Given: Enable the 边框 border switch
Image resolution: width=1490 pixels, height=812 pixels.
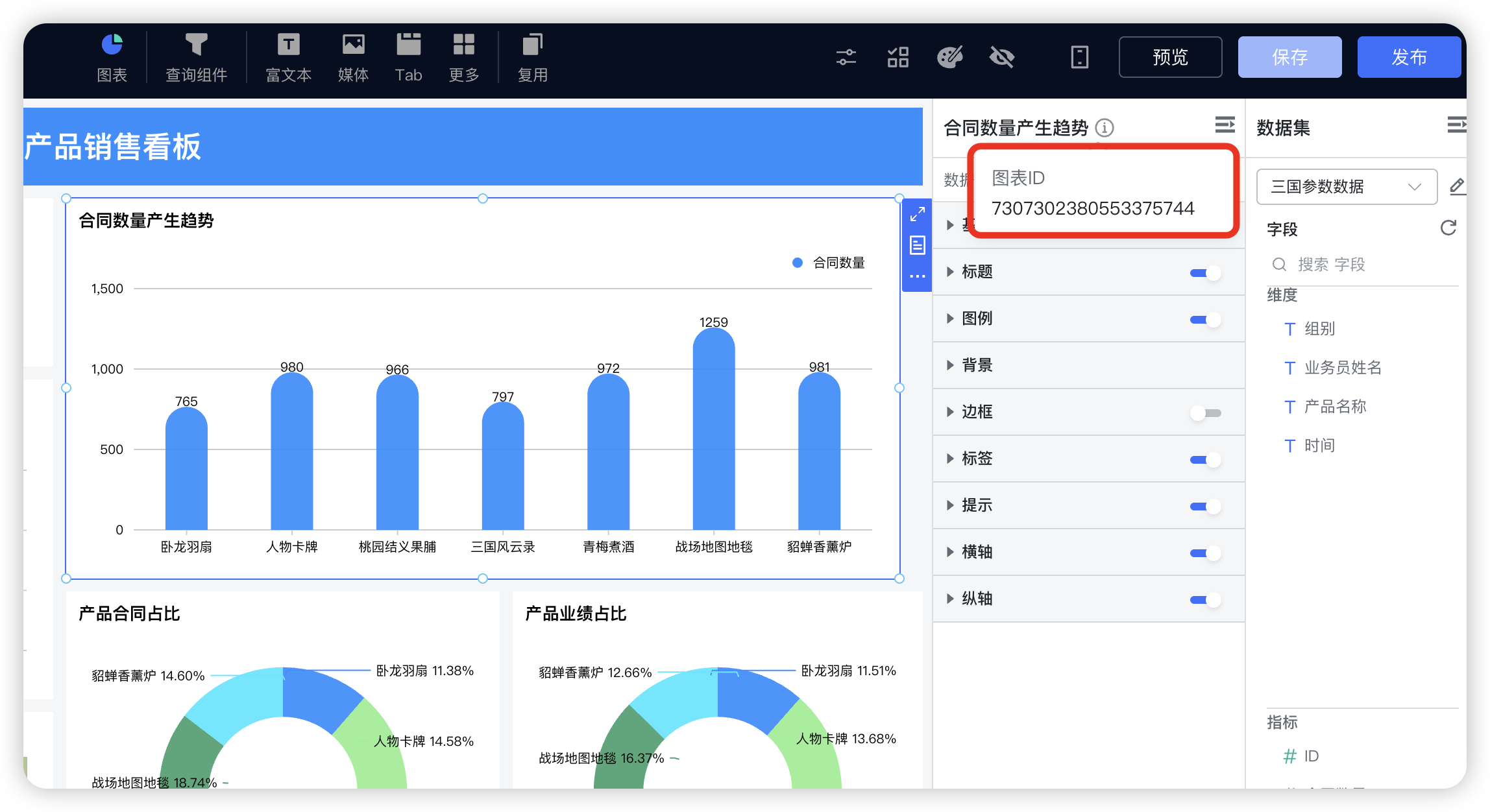Looking at the screenshot, I should point(1206,412).
